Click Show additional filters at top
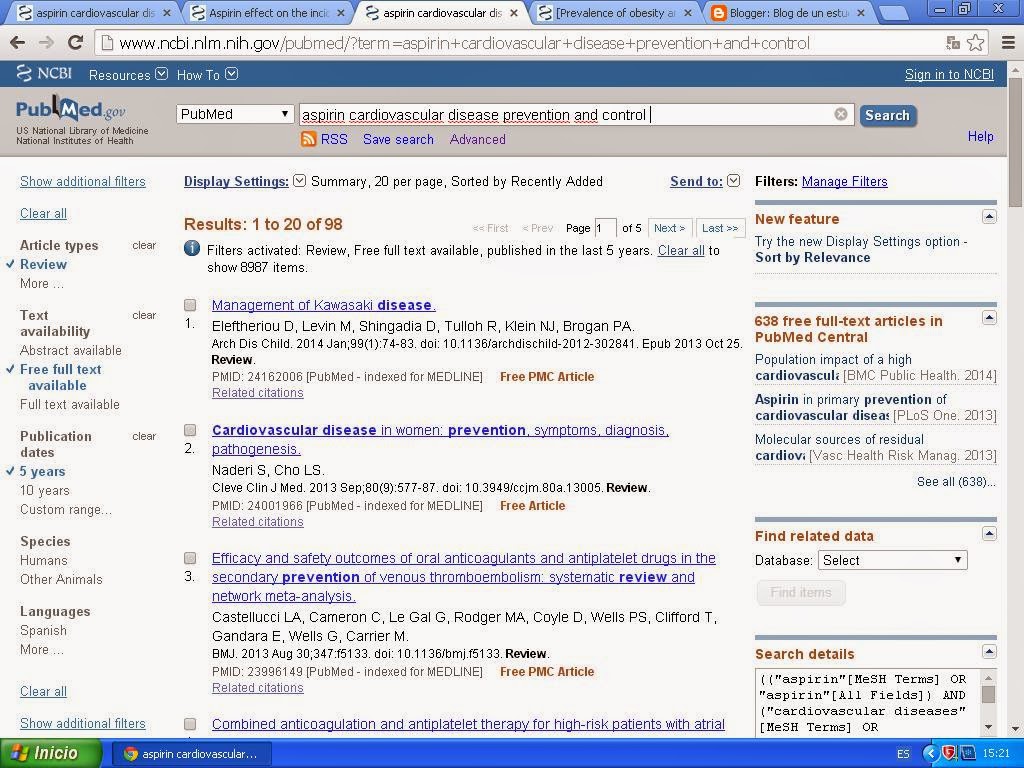The image size is (1024, 768). tap(82, 181)
